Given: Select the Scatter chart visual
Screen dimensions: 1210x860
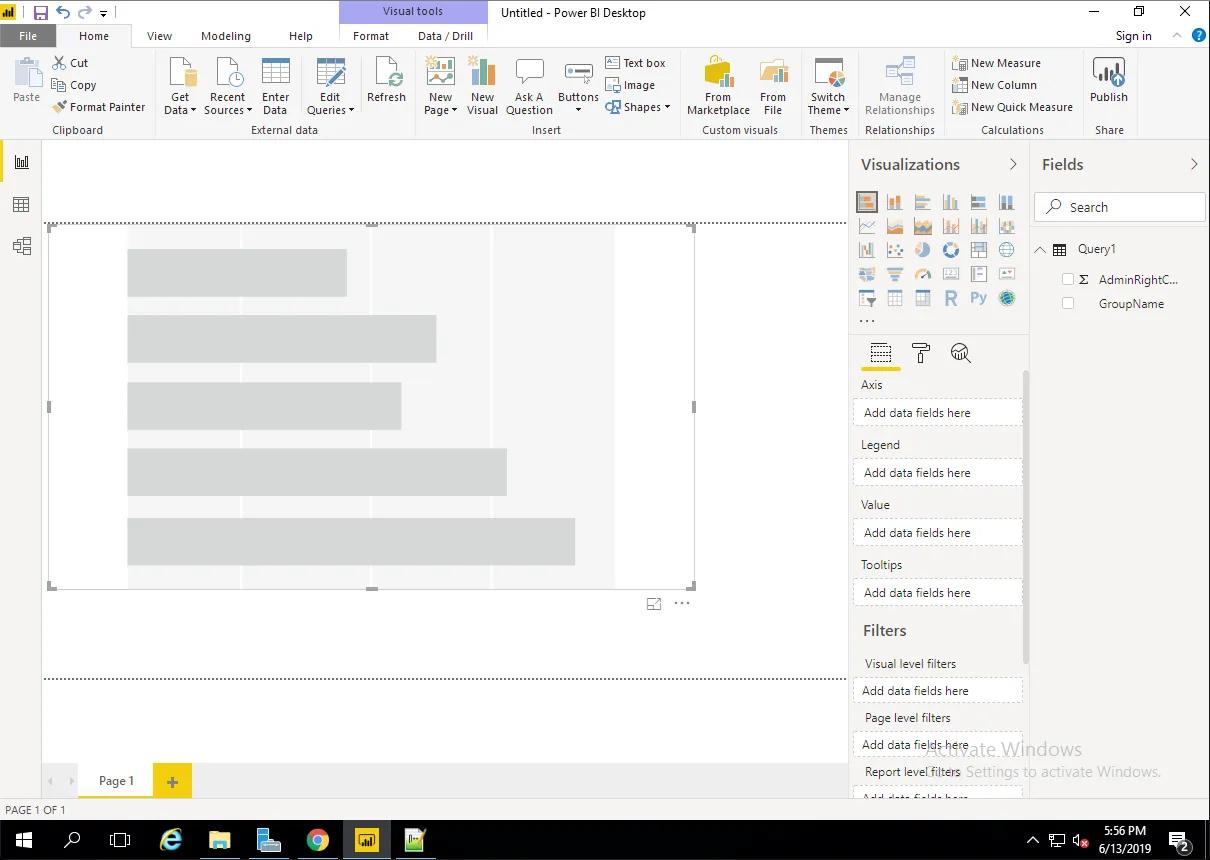Looking at the screenshot, I should click(x=895, y=250).
